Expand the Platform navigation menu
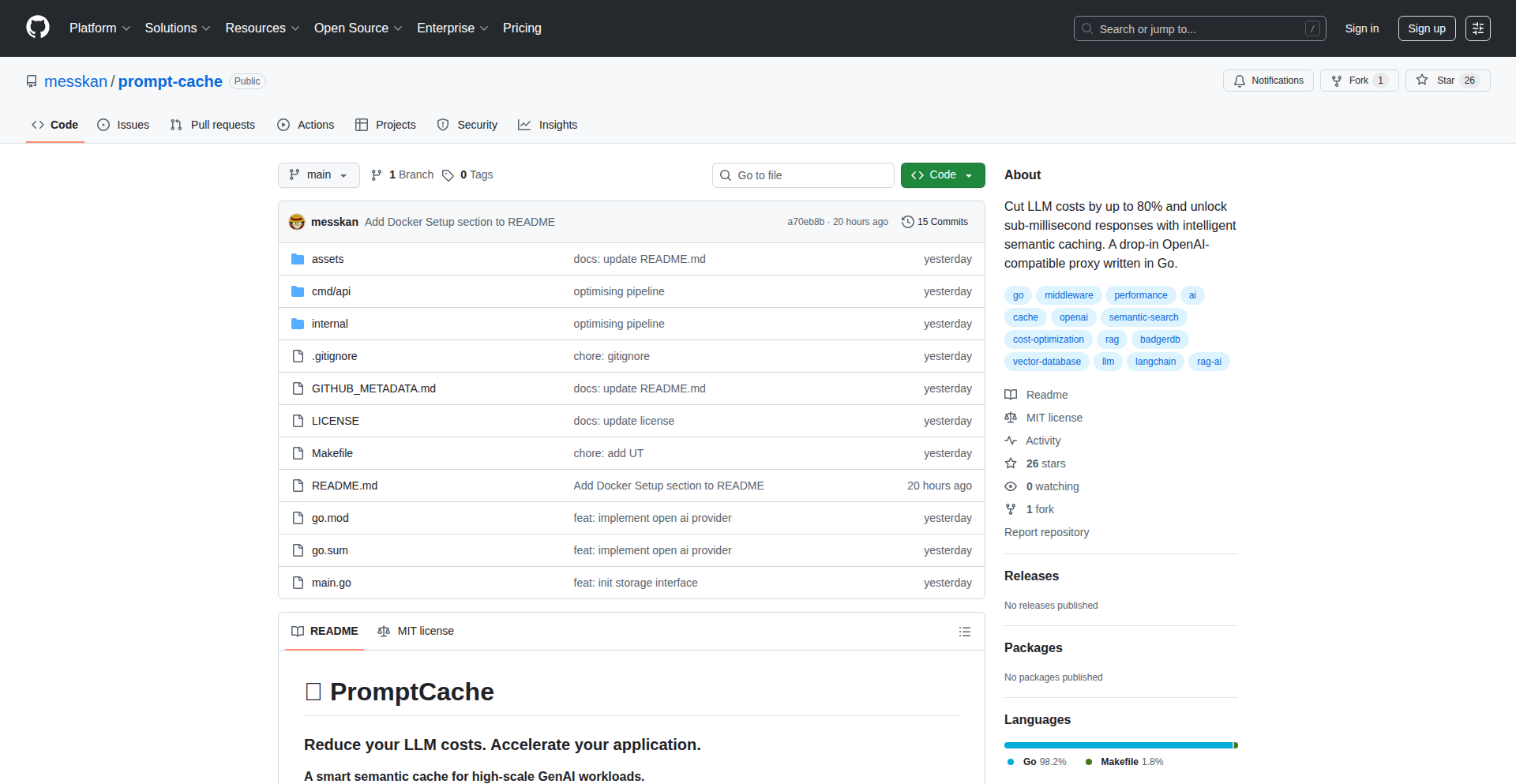Image resolution: width=1516 pixels, height=784 pixels. tap(99, 28)
